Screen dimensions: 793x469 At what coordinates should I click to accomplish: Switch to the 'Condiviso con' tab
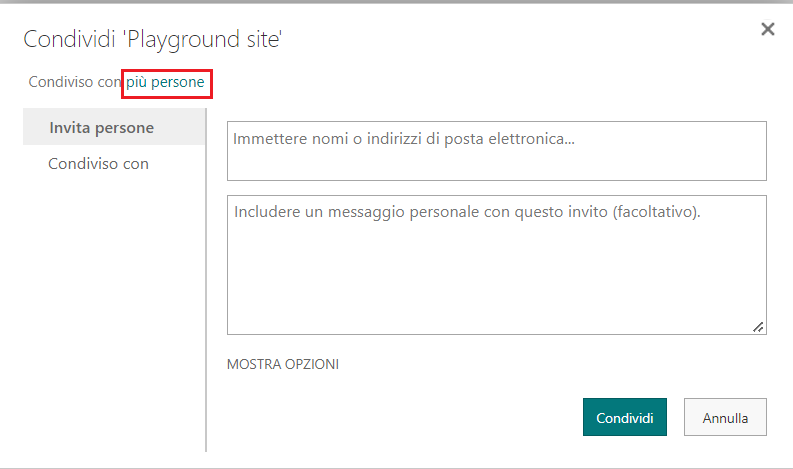pyautogui.click(x=99, y=164)
